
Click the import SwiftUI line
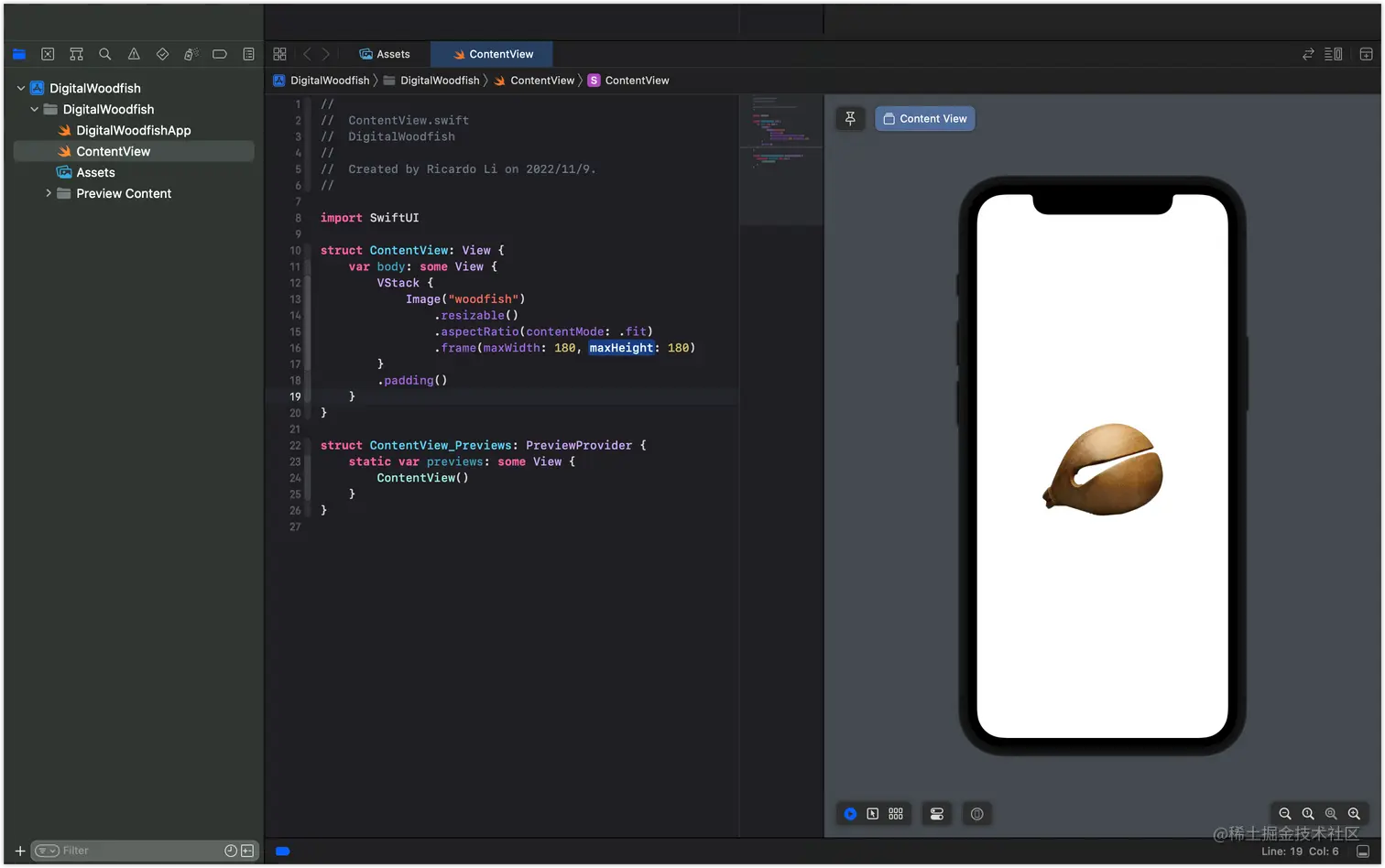coord(370,218)
